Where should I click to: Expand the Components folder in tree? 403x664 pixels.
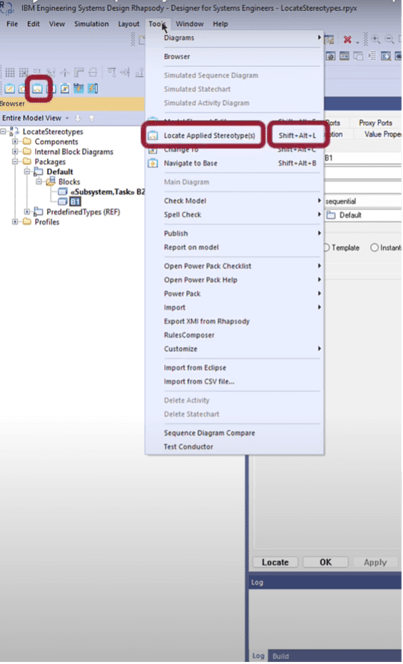click(x=15, y=141)
